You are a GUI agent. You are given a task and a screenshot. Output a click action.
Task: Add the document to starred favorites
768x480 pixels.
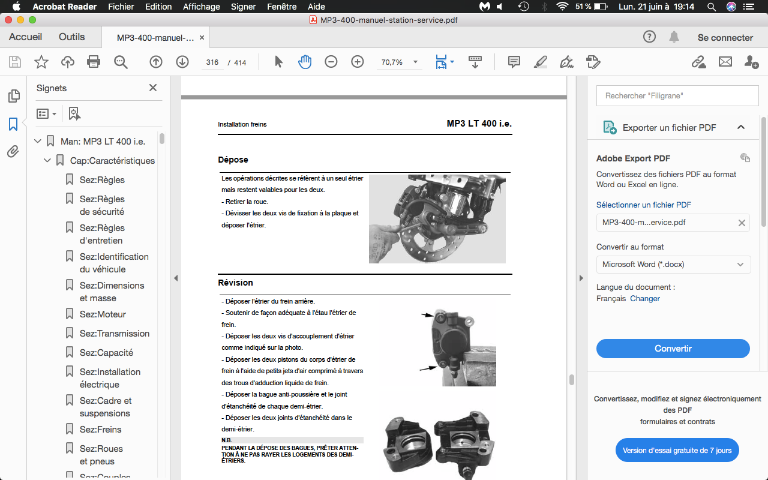(x=41, y=62)
